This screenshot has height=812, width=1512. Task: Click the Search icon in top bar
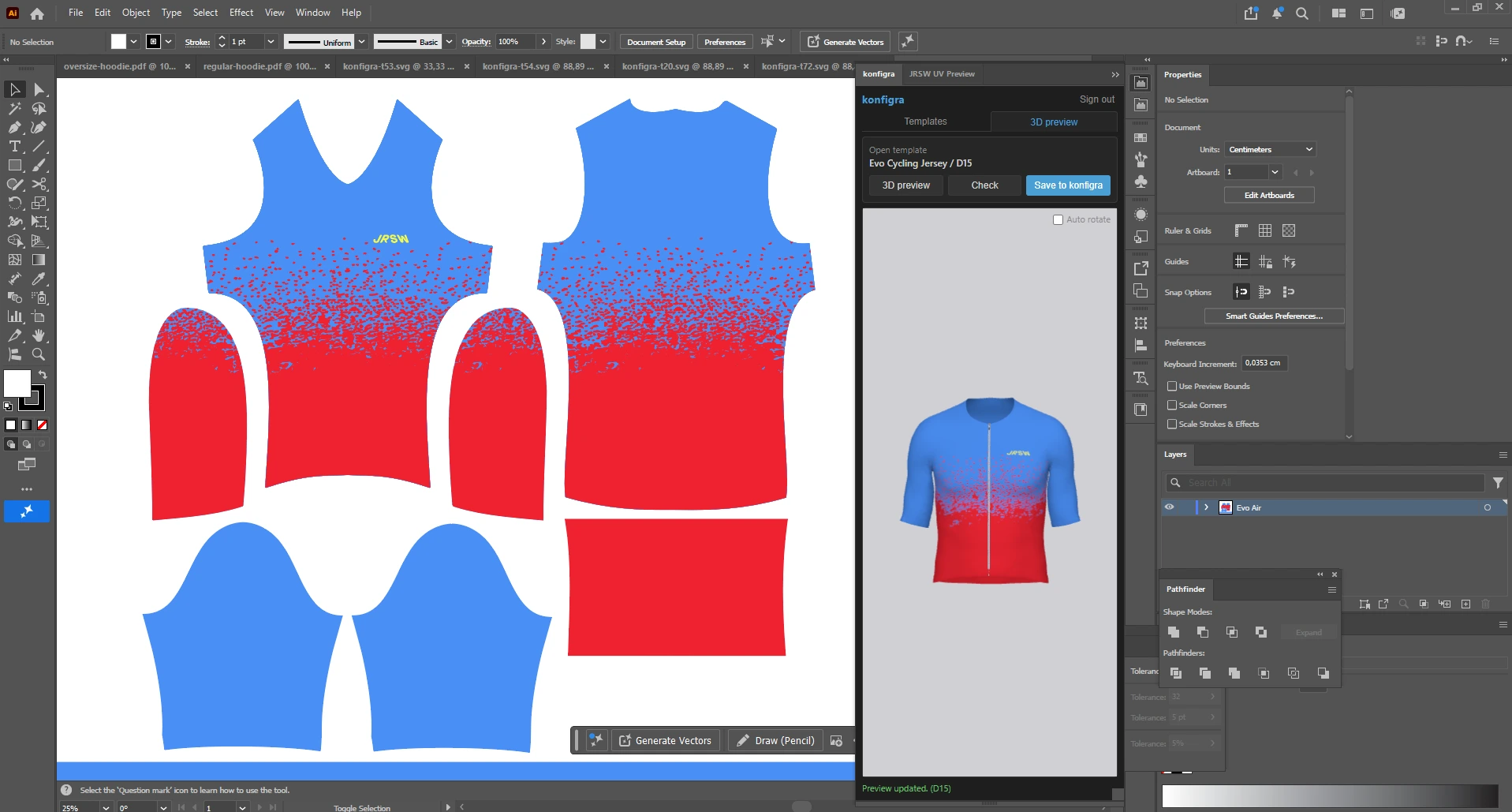click(1302, 13)
